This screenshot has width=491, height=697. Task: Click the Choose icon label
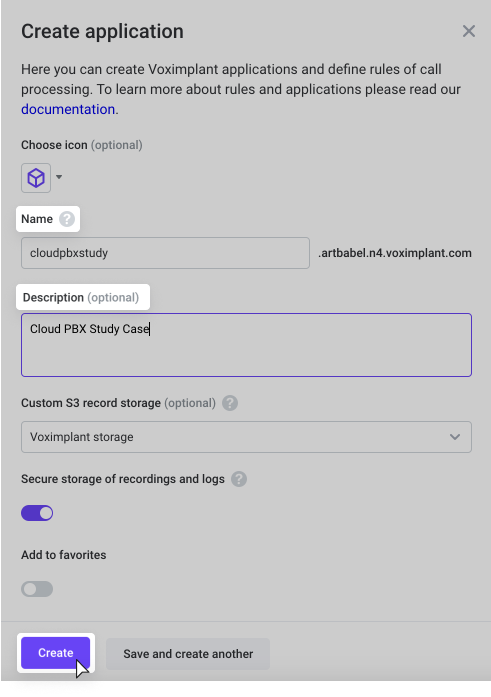pos(82,145)
